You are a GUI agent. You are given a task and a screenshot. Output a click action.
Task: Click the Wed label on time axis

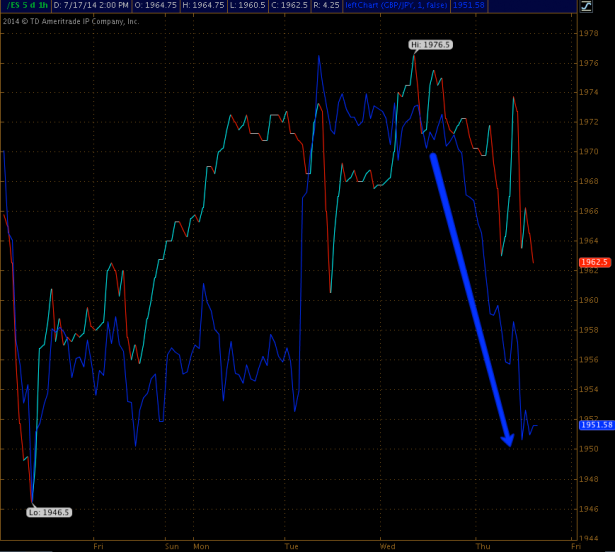click(x=388, y=547)
